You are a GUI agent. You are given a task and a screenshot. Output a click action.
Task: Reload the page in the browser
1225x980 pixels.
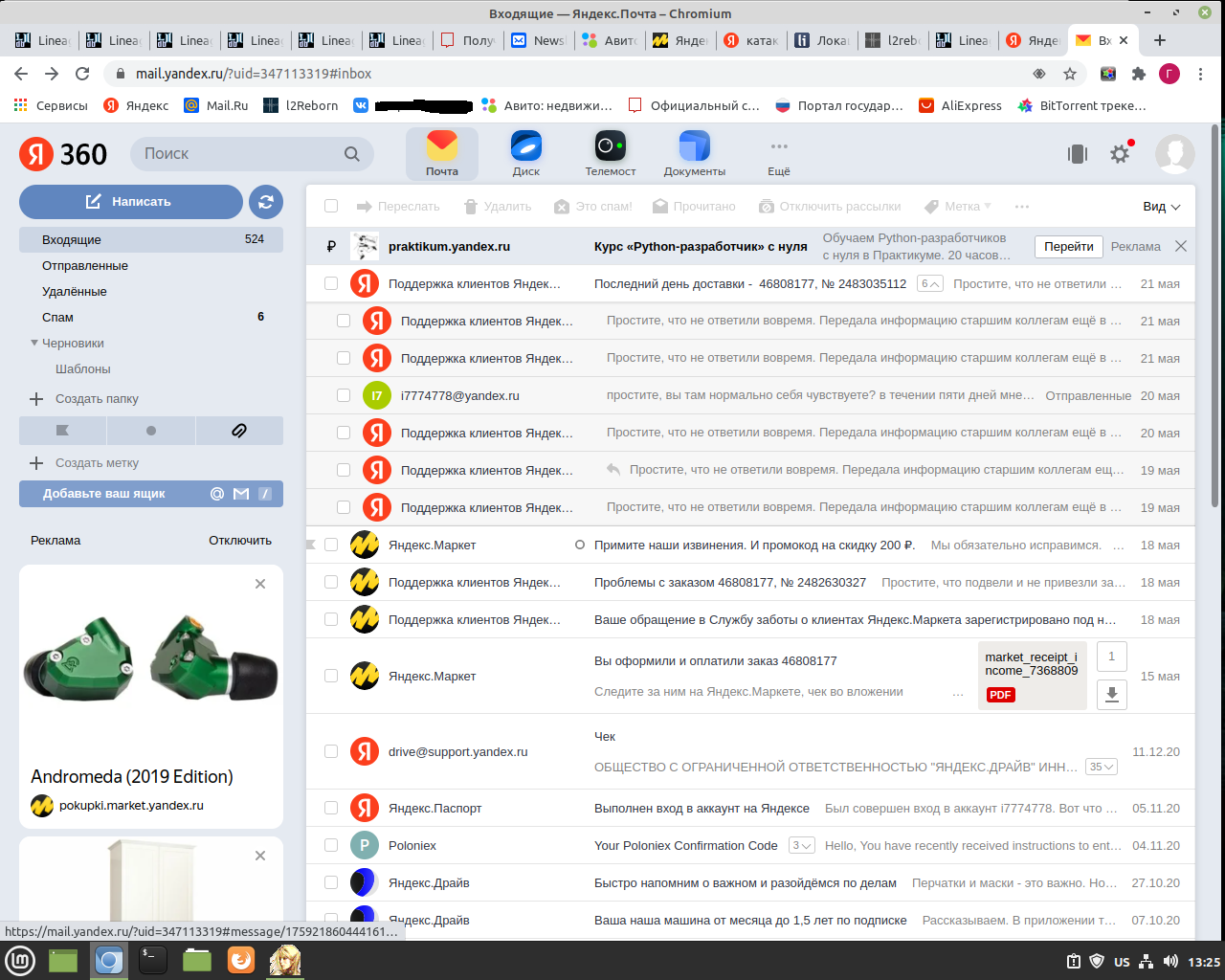[82, 74]
